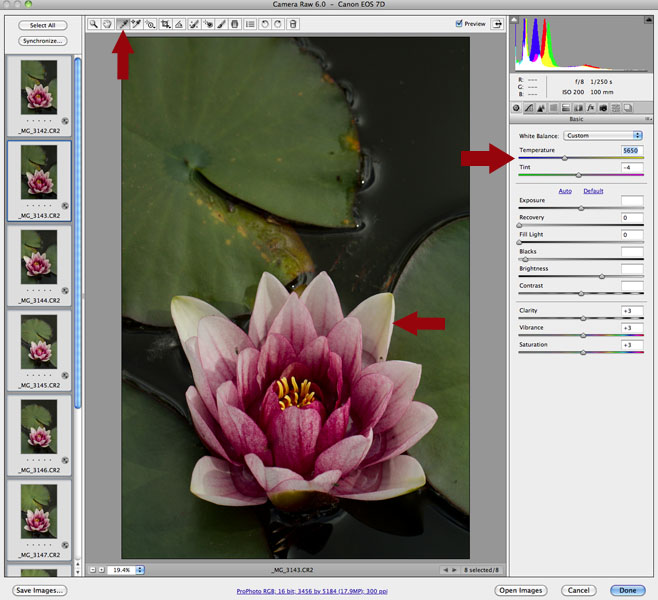Switch to the HSL / Grayscale tab
Screen dimensions: 658x600
pyautogui.click(x=554, y=108)
